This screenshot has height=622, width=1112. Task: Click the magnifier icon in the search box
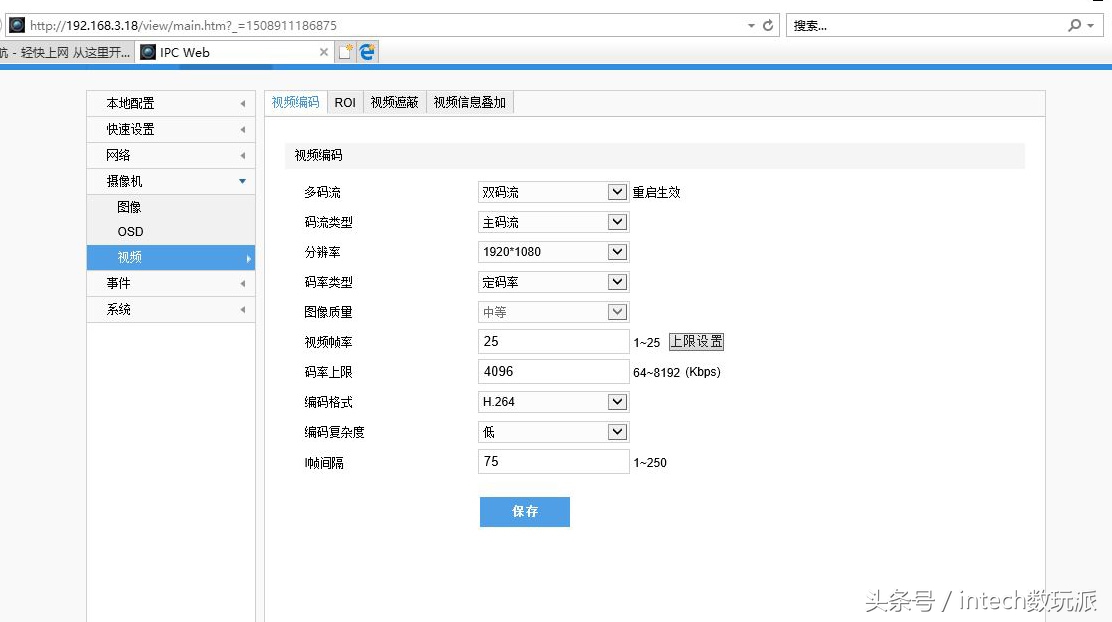(1073, 25)
